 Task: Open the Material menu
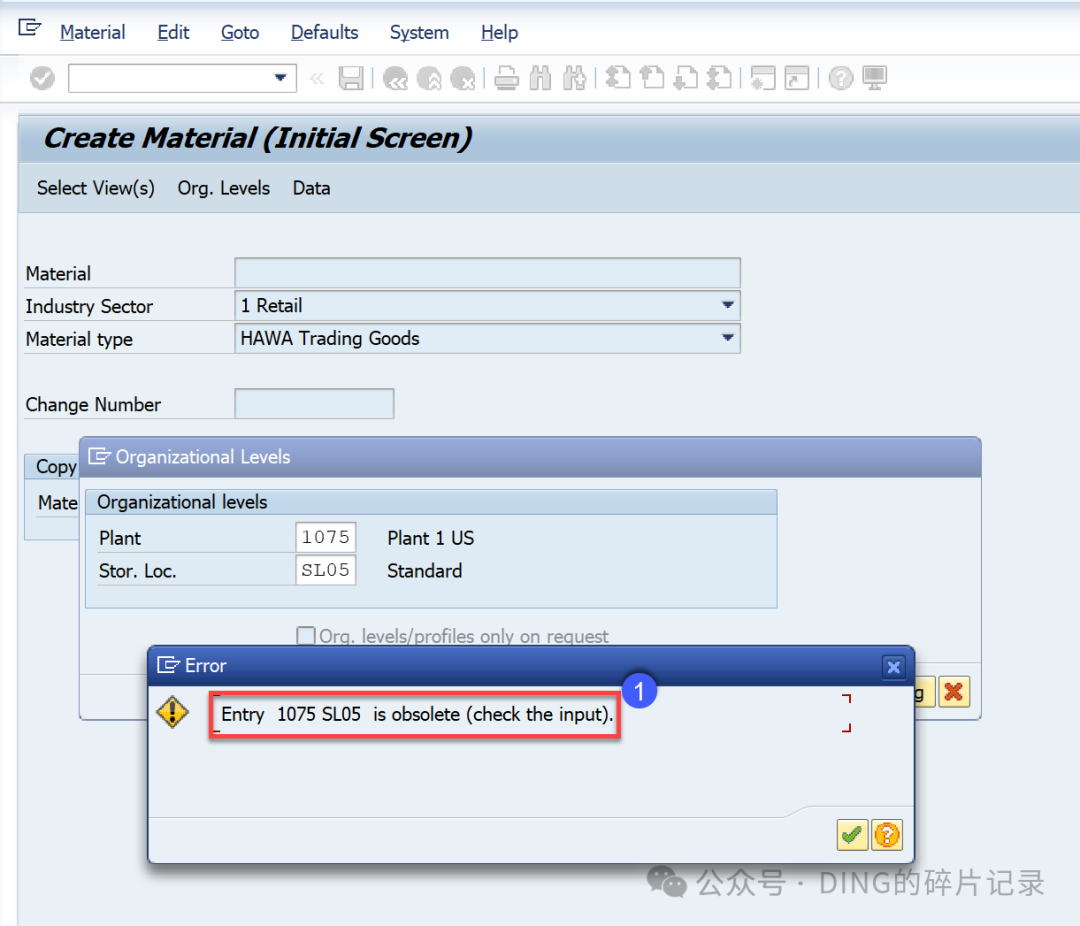92,32
